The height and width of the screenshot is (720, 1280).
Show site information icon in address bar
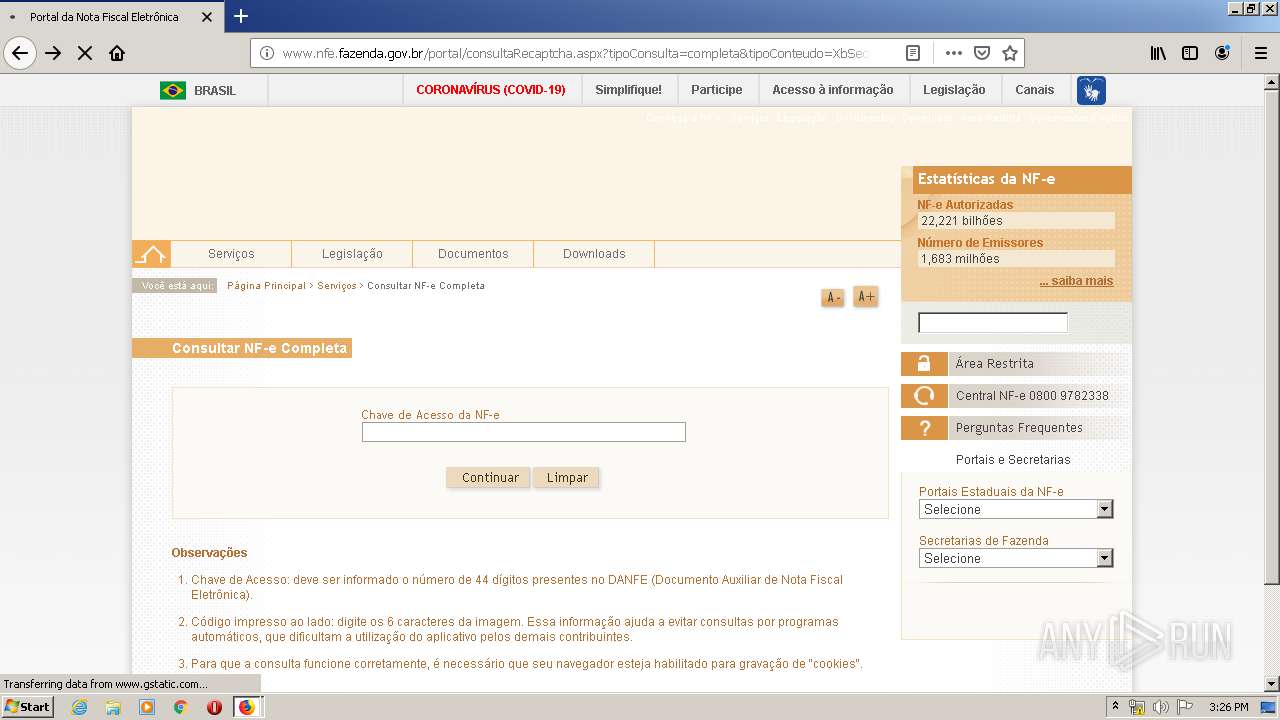point(266,53)
